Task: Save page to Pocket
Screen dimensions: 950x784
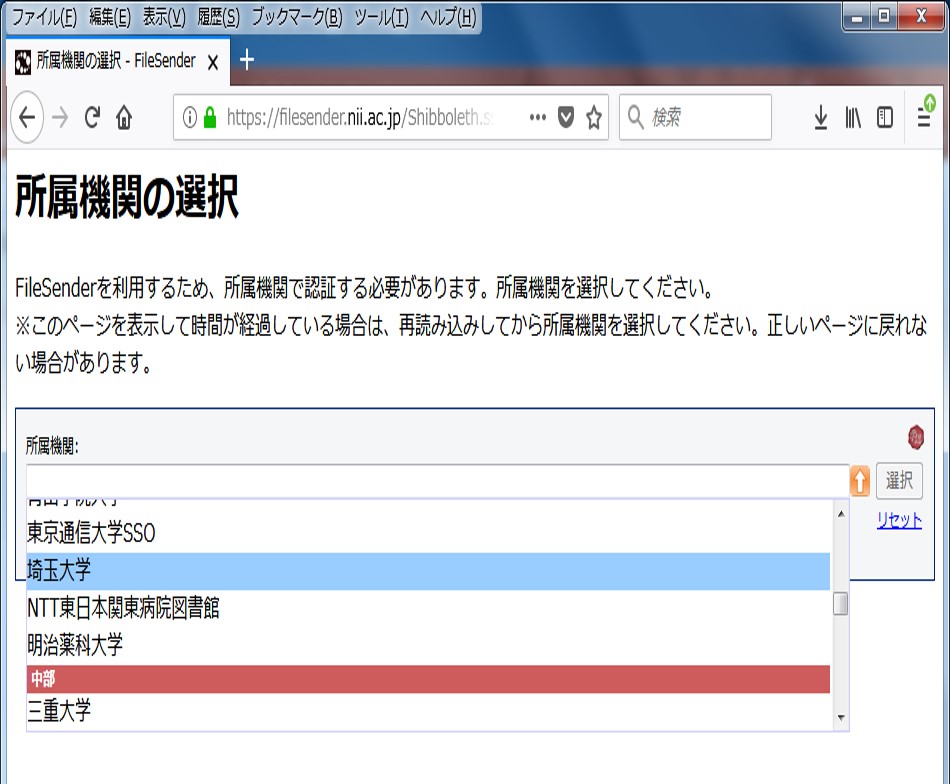Action: click(x=566, y=117)
